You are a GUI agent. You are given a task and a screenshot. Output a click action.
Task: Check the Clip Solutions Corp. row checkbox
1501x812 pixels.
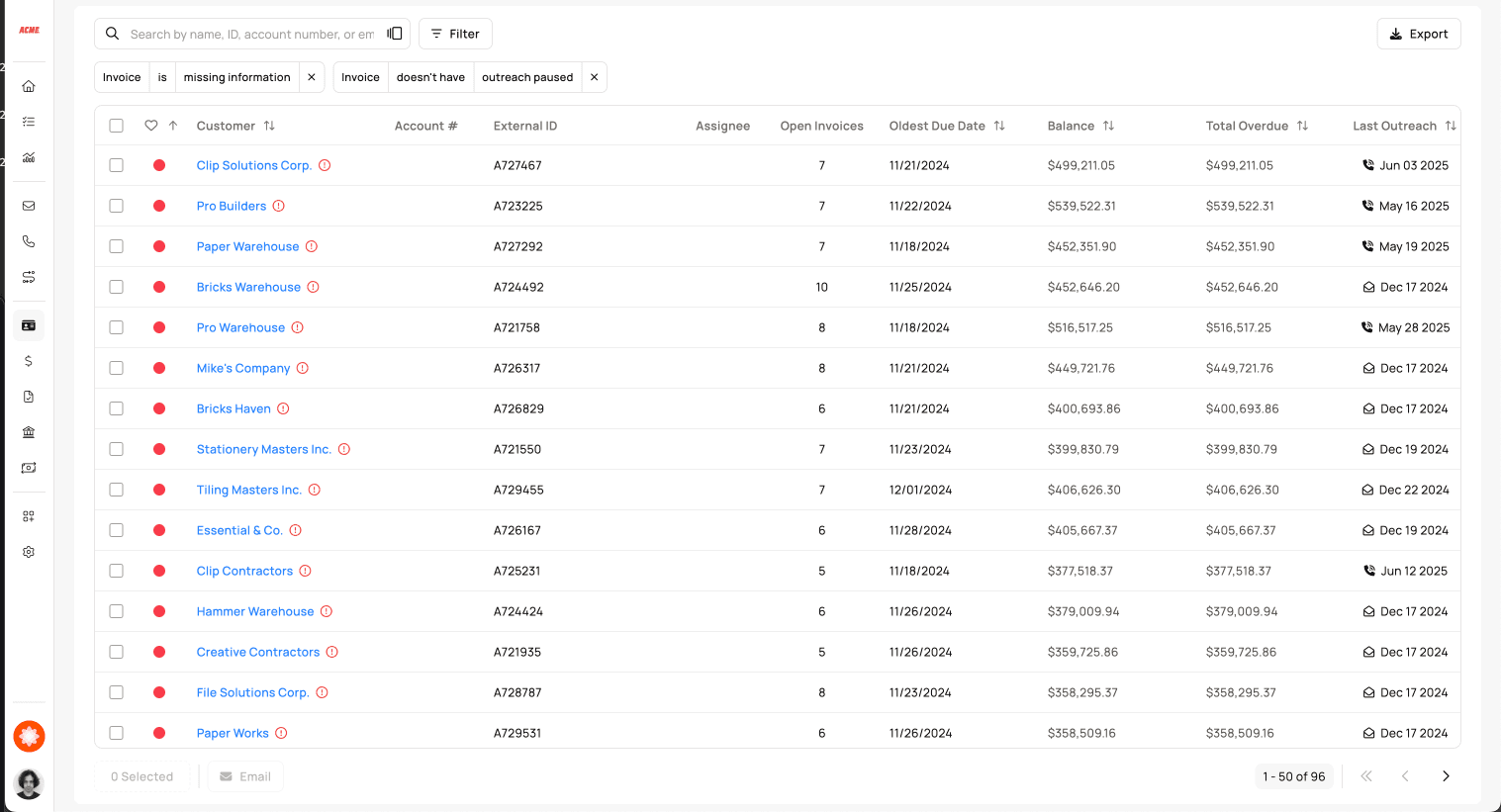[117, 165]
